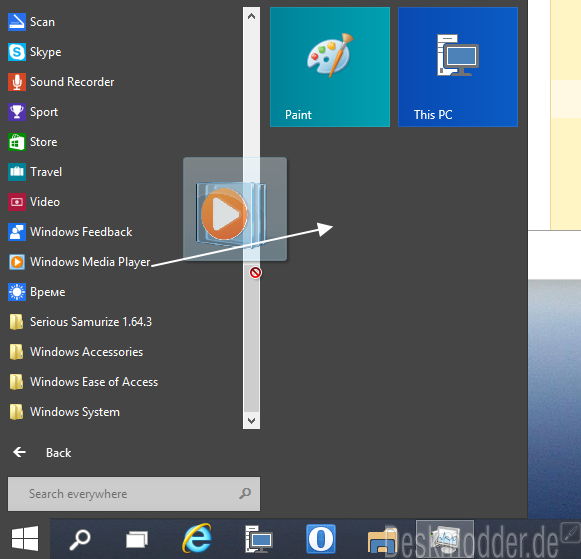The height and width of the screenshot is (559, 581).
Task: Click the Windows Start button on taskbar
Action: (24, 538)
